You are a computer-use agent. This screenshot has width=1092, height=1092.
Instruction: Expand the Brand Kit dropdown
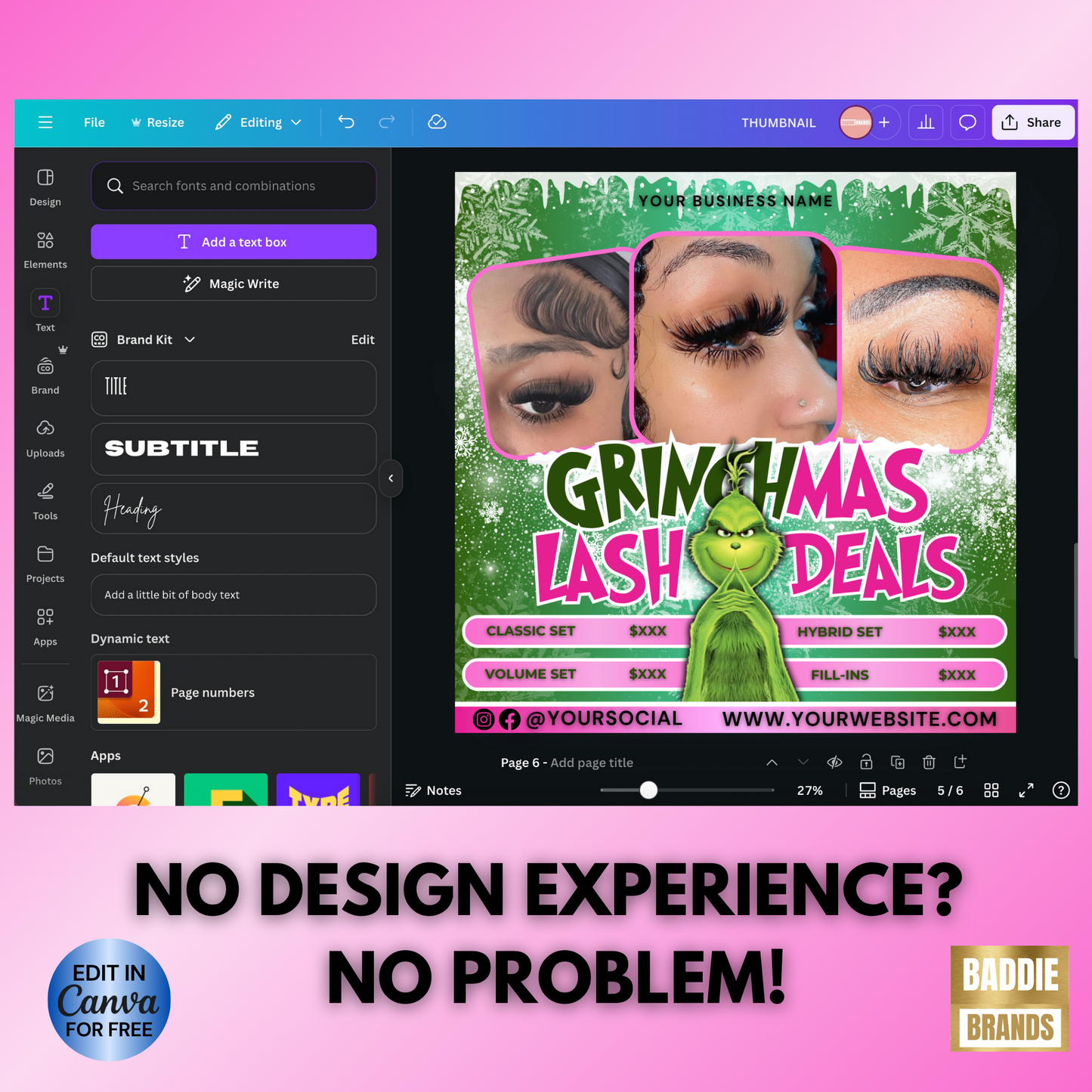tap(189, 339)
